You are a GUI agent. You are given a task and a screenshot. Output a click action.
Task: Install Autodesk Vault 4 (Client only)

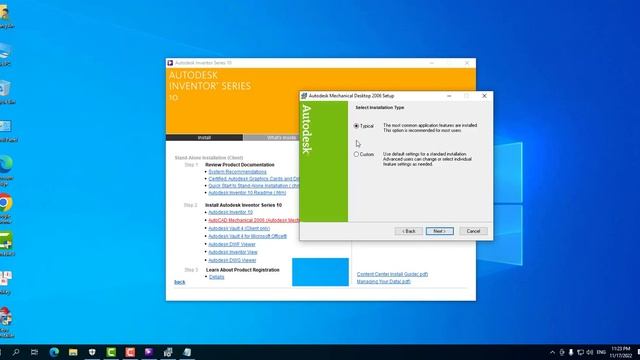239,228
